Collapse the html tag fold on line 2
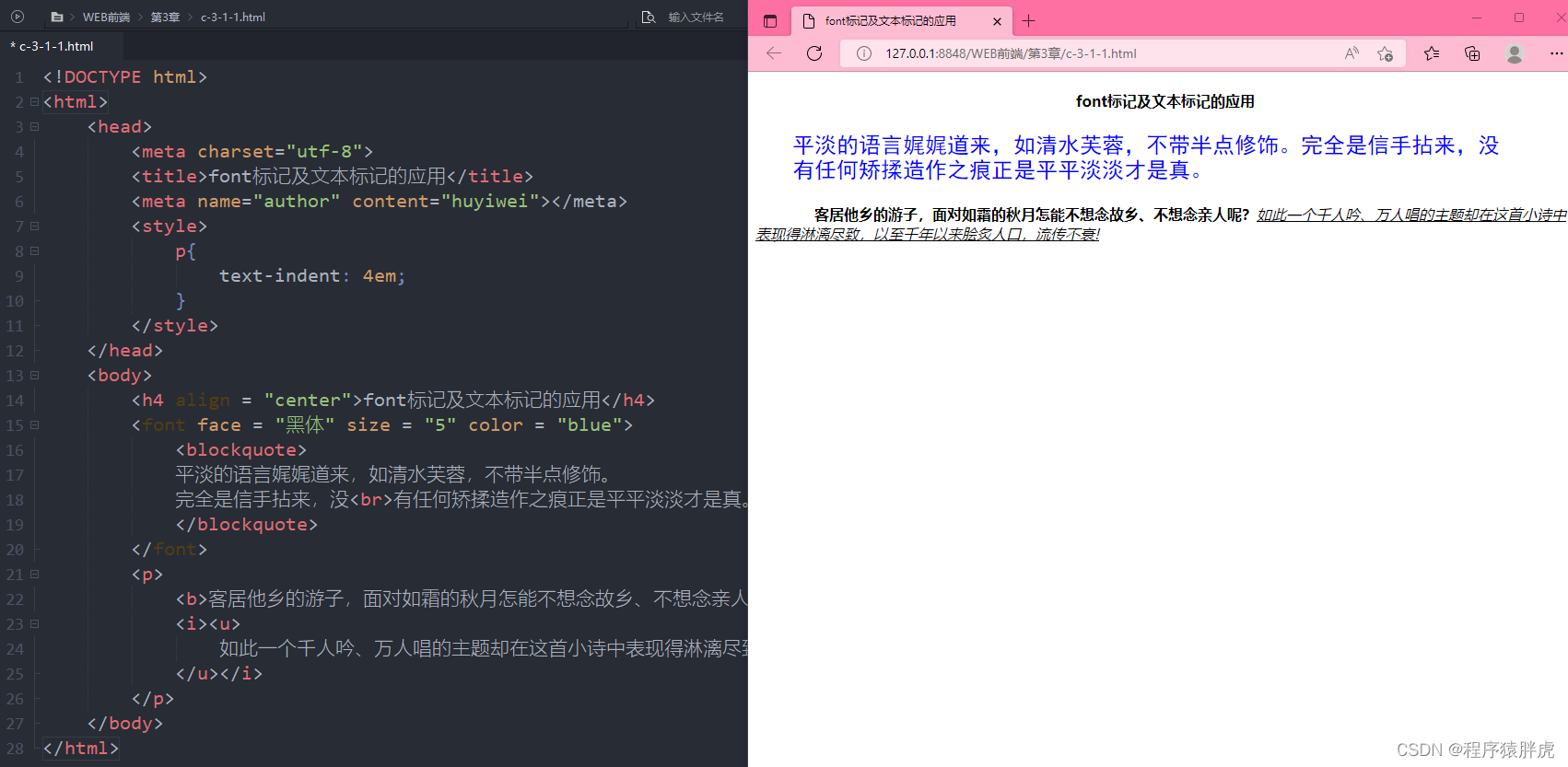 tap(34, 102)
